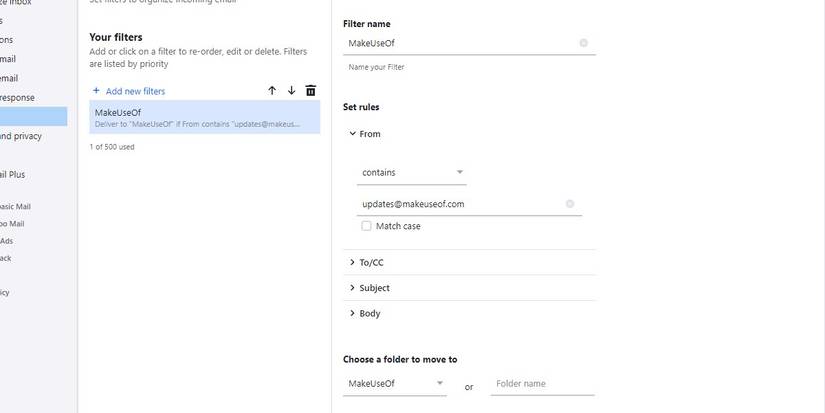Screen dimensions: 825x413
Task: Click the '1 of 500 used' text
Action: 112,147
